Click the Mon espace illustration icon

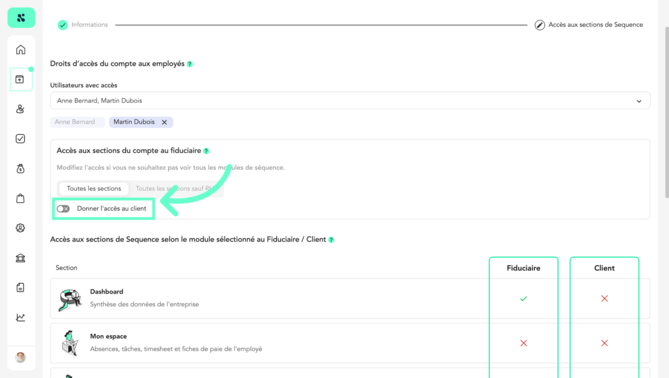(x=70, y=343)
